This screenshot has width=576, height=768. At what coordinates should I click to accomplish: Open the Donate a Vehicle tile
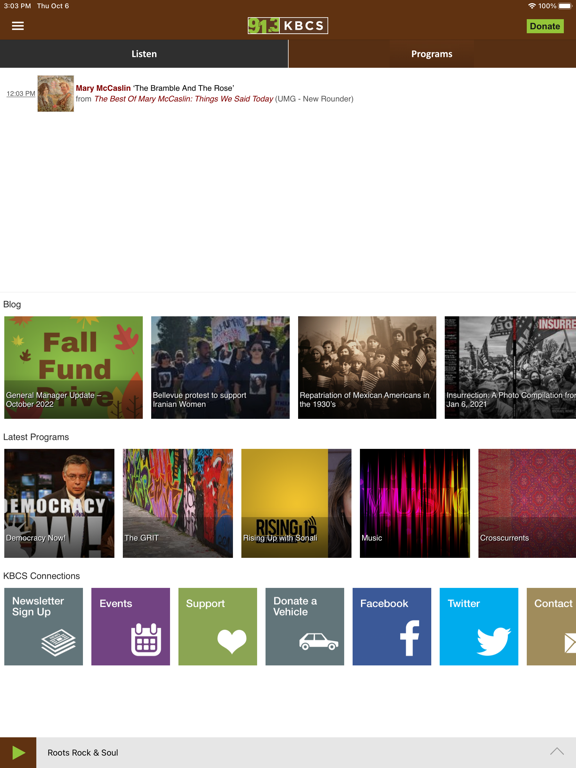point(305,626)
